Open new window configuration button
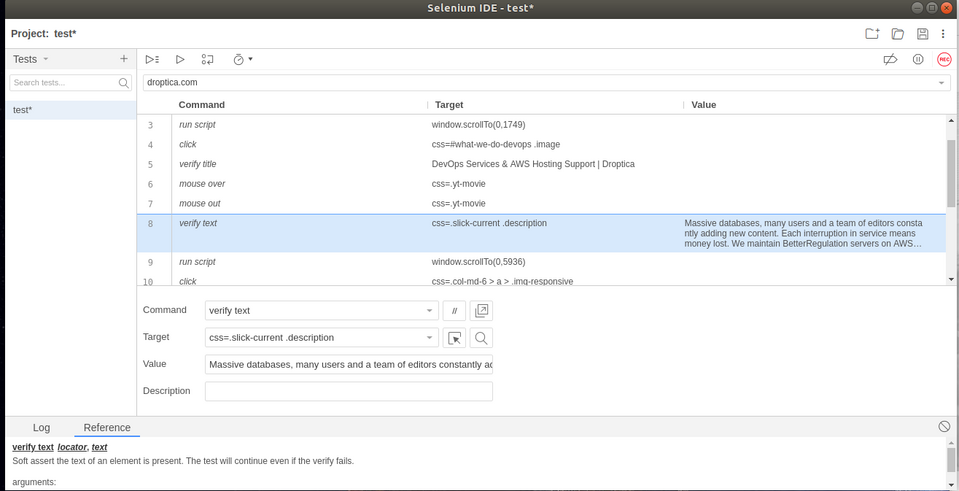 click(481, 311)
